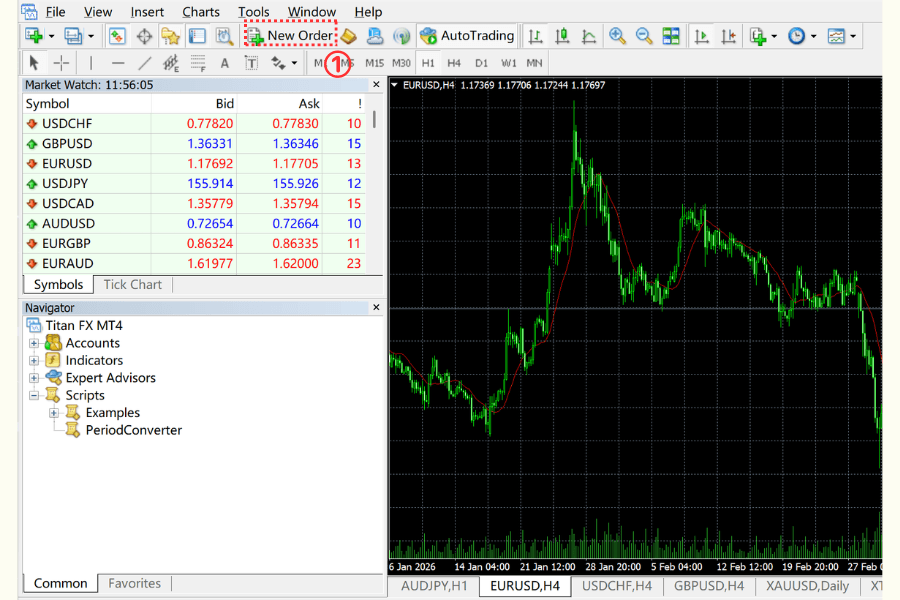Open the File menu
The image size is (900, 600).
[x=55, y=12]
